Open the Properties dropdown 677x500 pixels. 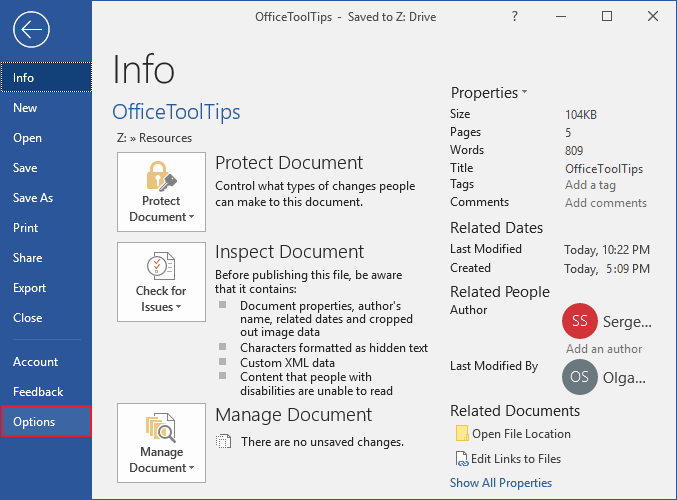click(x=489, y=93)
